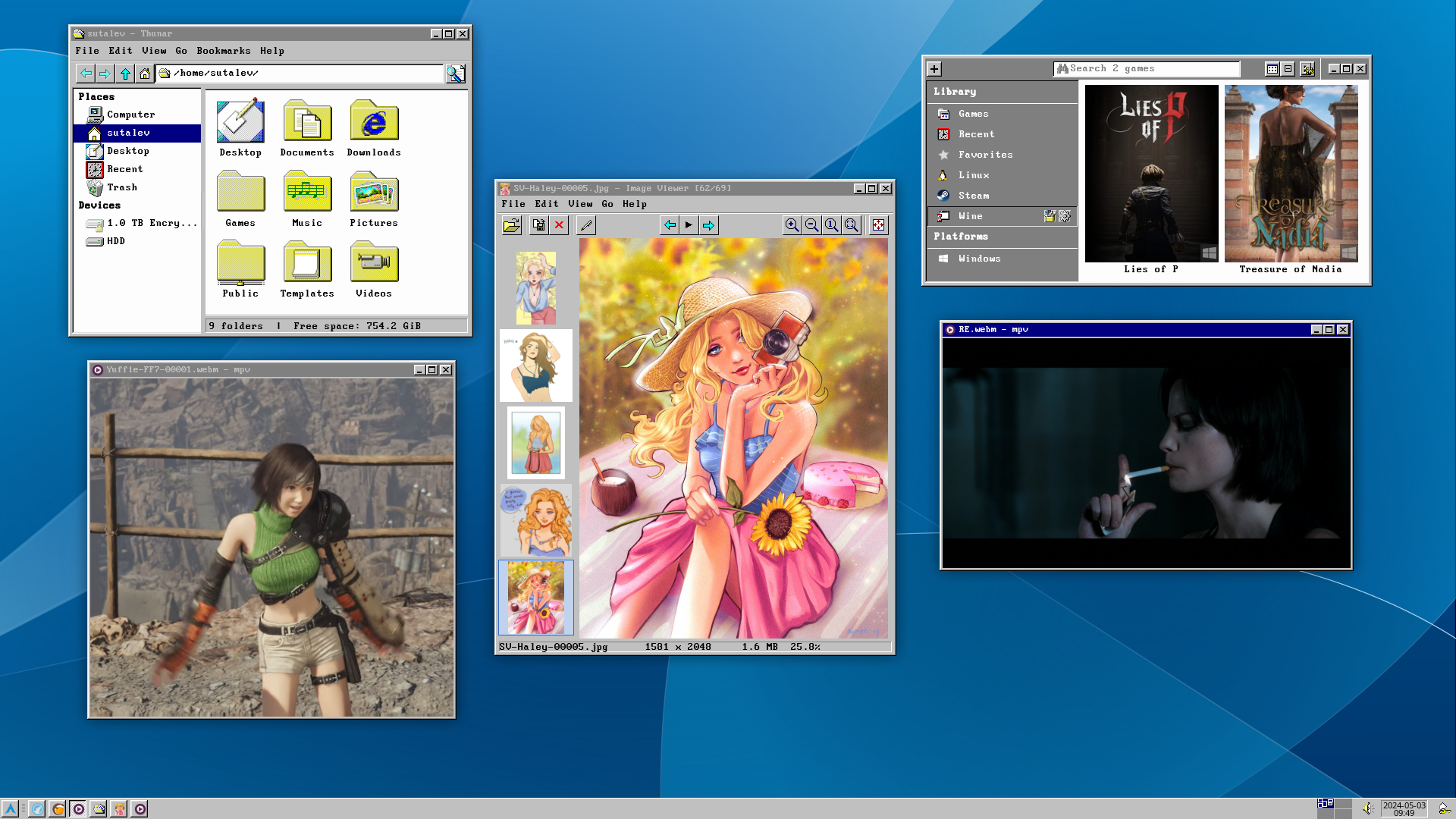
Task: Select first thumbnail with blue background
Action: [x=536, y=288]
